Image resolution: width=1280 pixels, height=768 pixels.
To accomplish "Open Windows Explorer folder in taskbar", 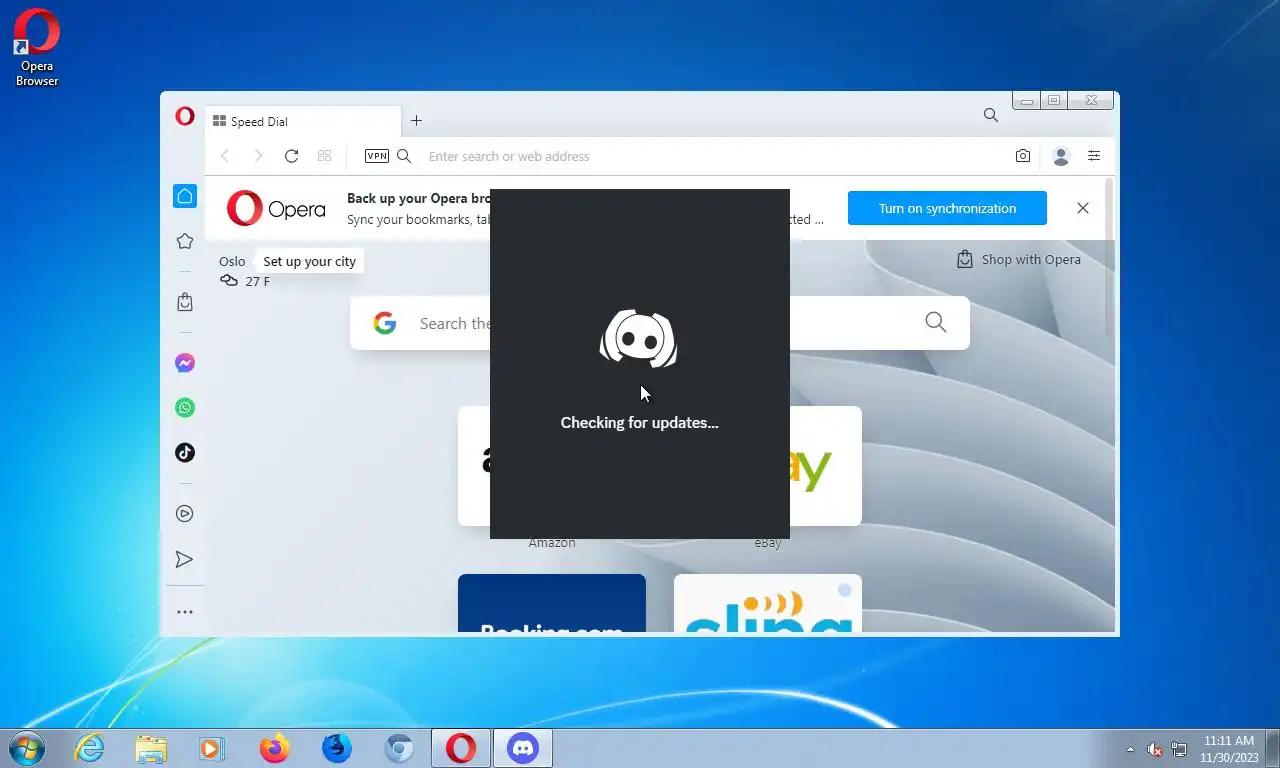I will [x=151, y=747].
